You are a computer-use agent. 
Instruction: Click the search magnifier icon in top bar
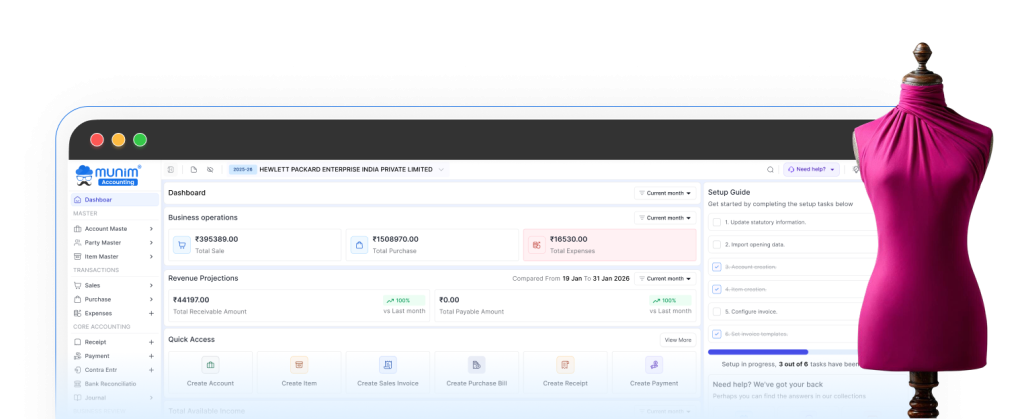[x=770, y=170]
